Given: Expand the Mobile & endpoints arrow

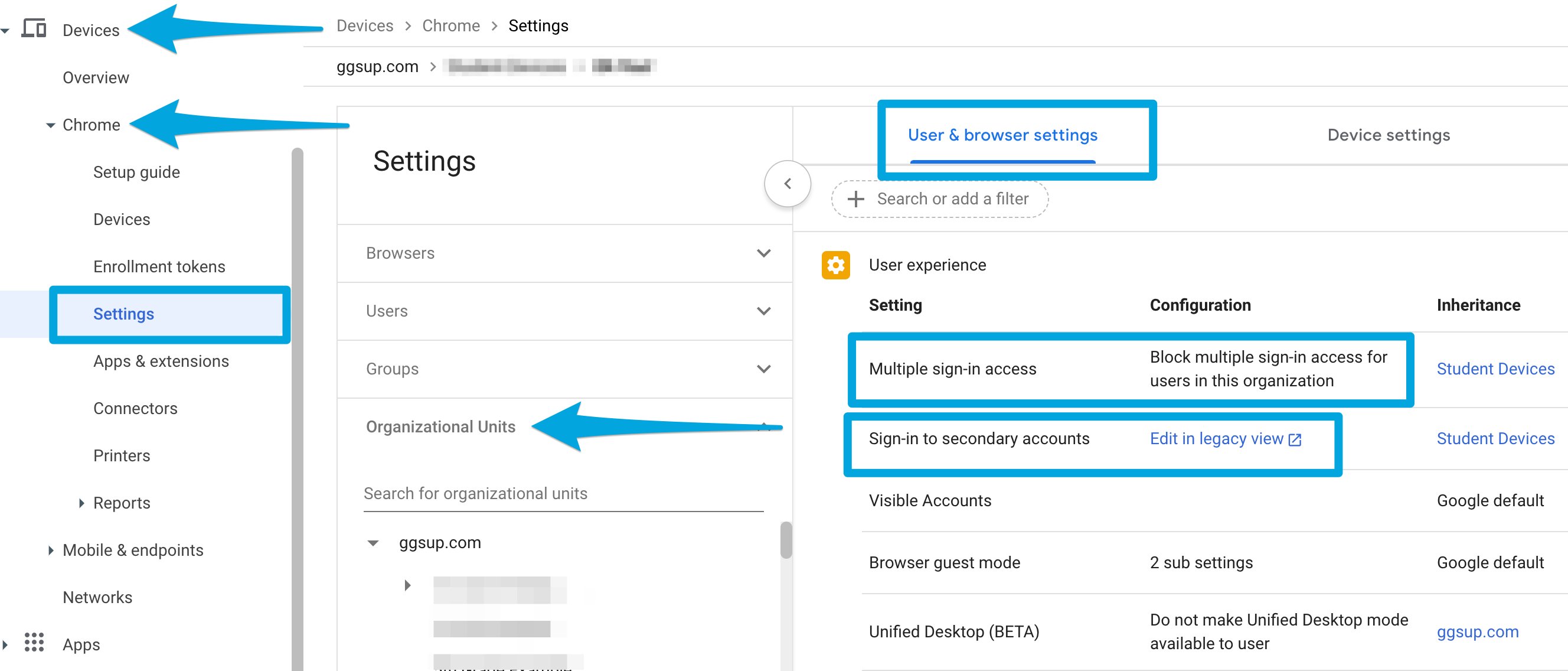Looking at the screenshot, I should (x=51, y=550).
